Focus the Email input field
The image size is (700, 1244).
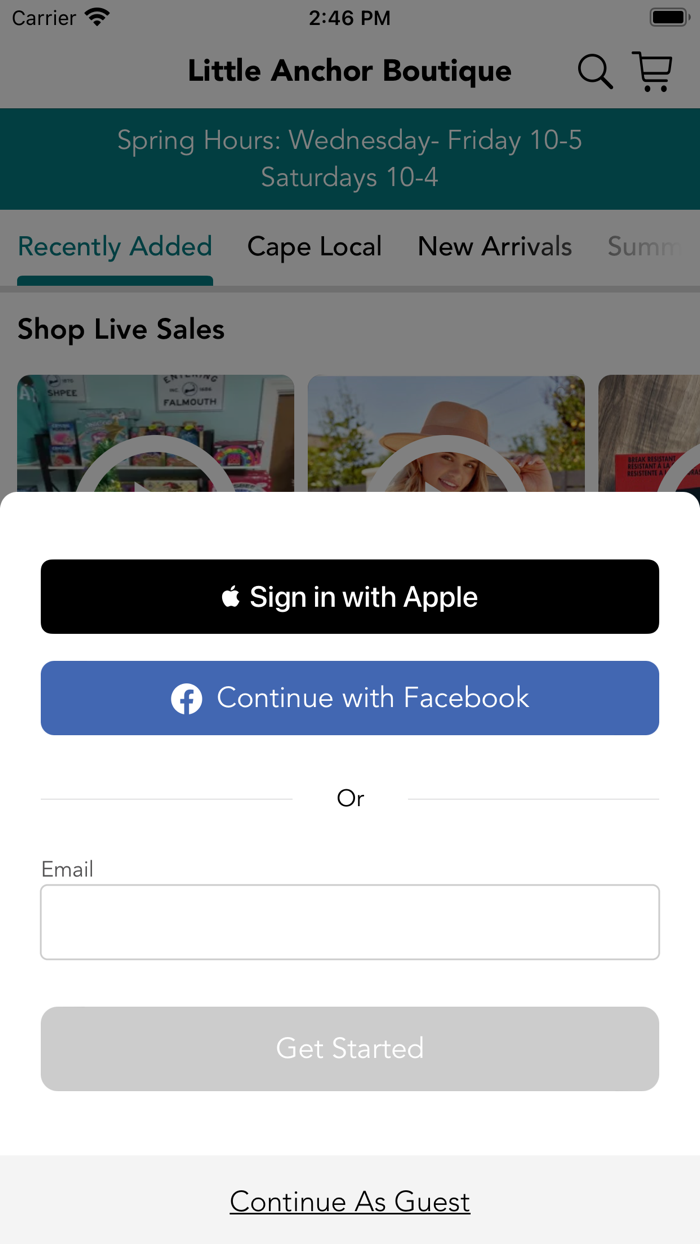[350, 922]
